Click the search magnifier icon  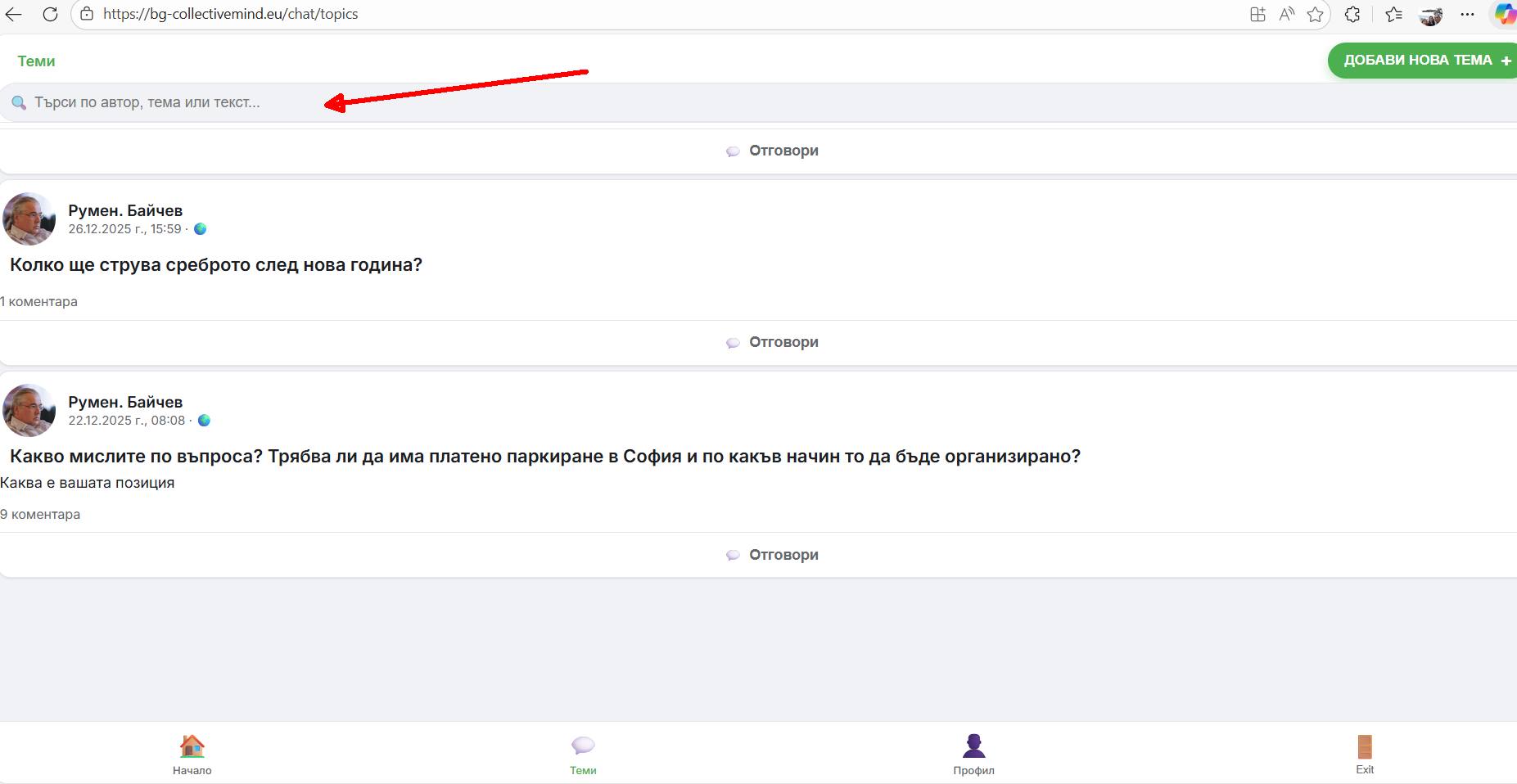click(19, 103)
